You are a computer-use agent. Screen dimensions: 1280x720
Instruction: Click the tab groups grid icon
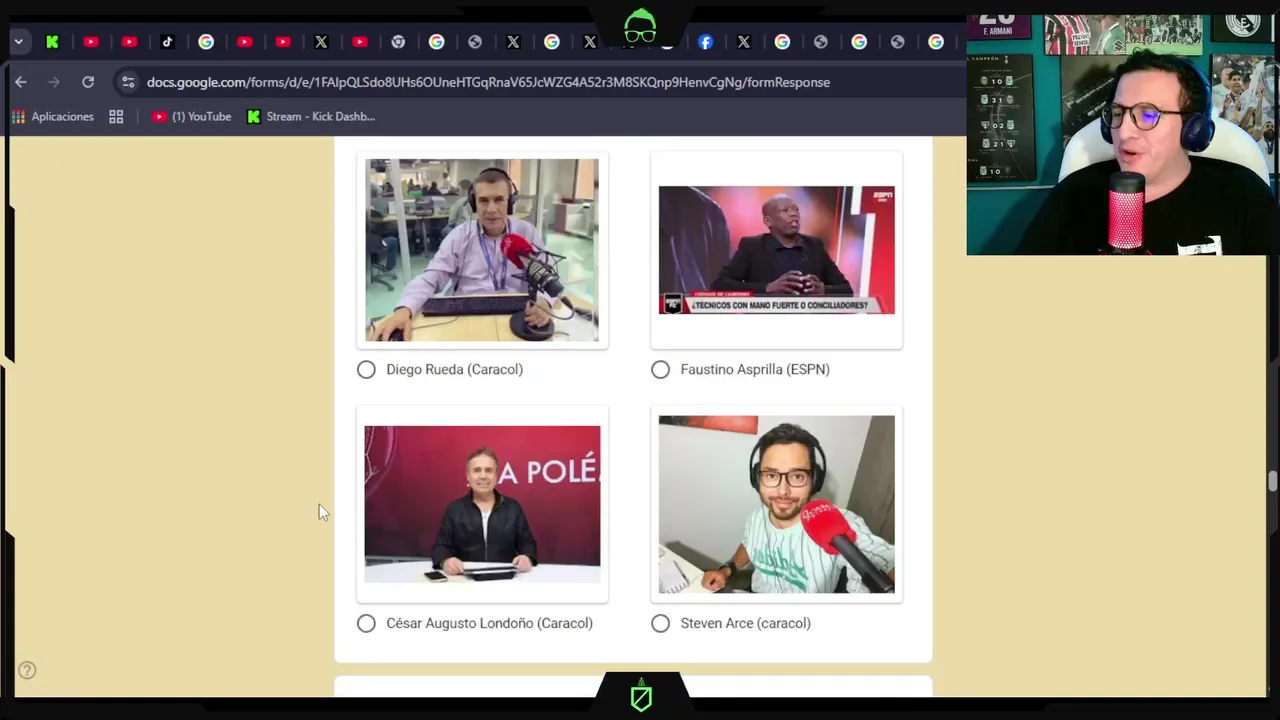[x=116, y=117]
